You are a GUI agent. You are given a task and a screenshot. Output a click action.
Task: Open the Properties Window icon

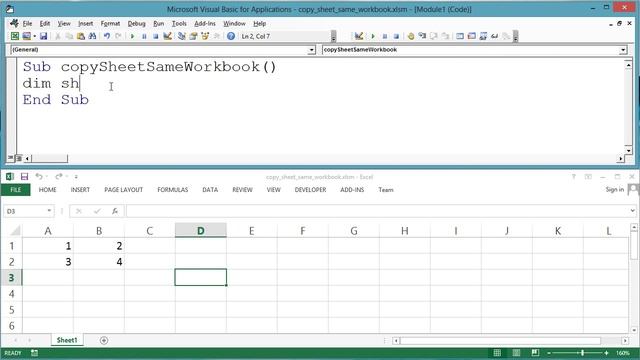193,36
